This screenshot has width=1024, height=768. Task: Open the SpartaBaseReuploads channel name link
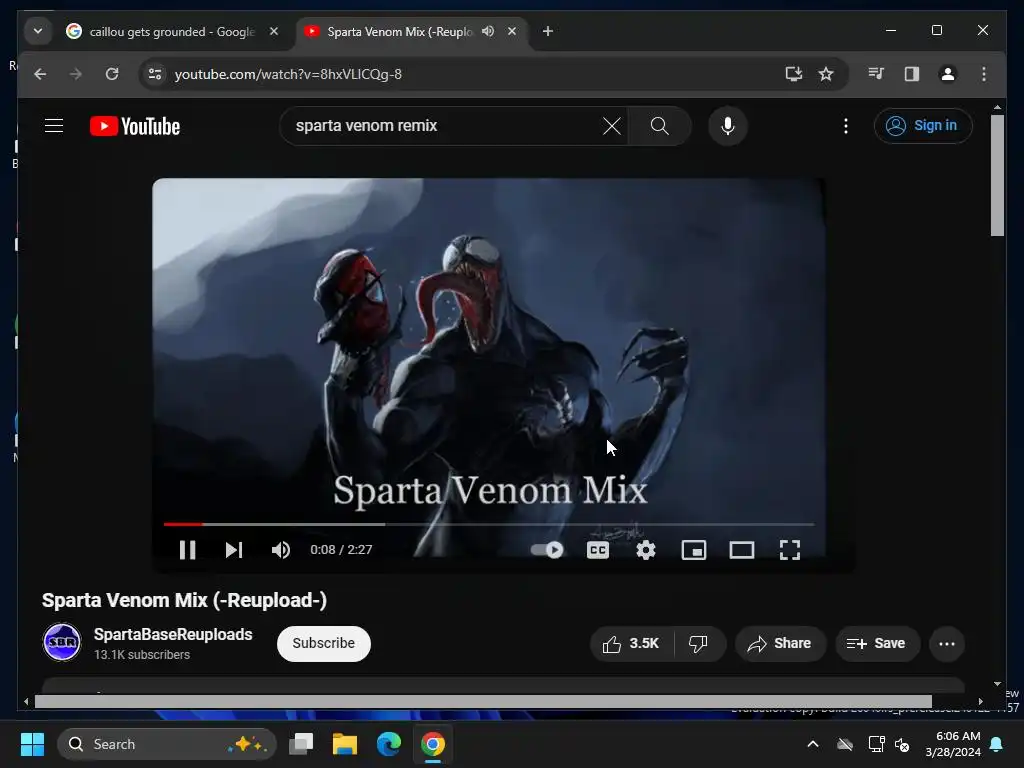(173, 634)
